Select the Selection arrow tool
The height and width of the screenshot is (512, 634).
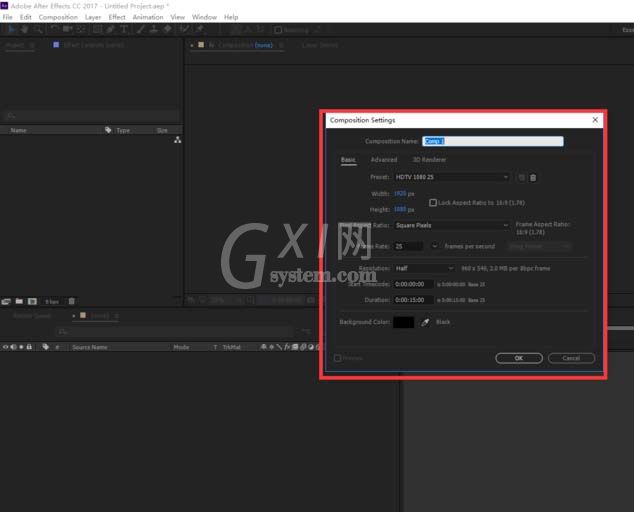tap(12, 29)
